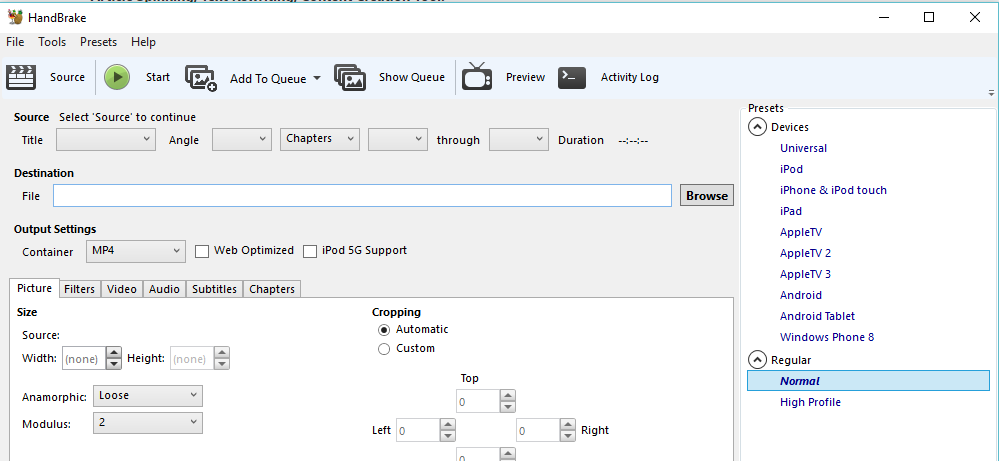This screenshot has width=999, height=461.
Task: Open the Angle dropdown
Action: click(241, 139)
